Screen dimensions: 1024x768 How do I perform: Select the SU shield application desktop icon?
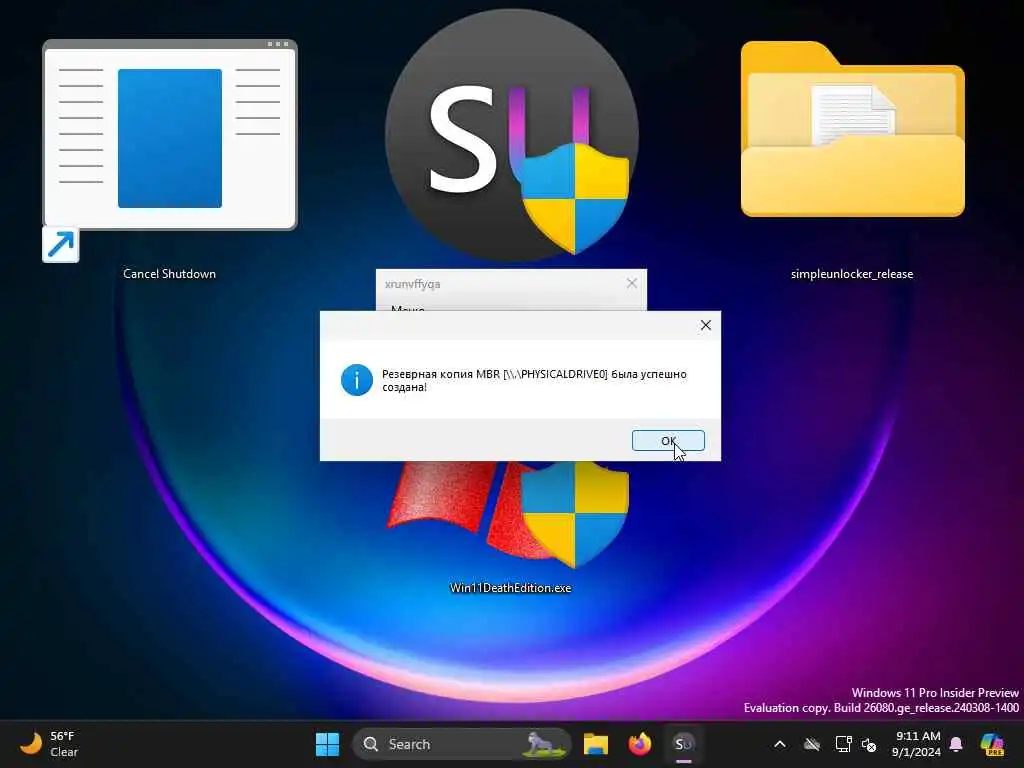(x=511, y=134)
